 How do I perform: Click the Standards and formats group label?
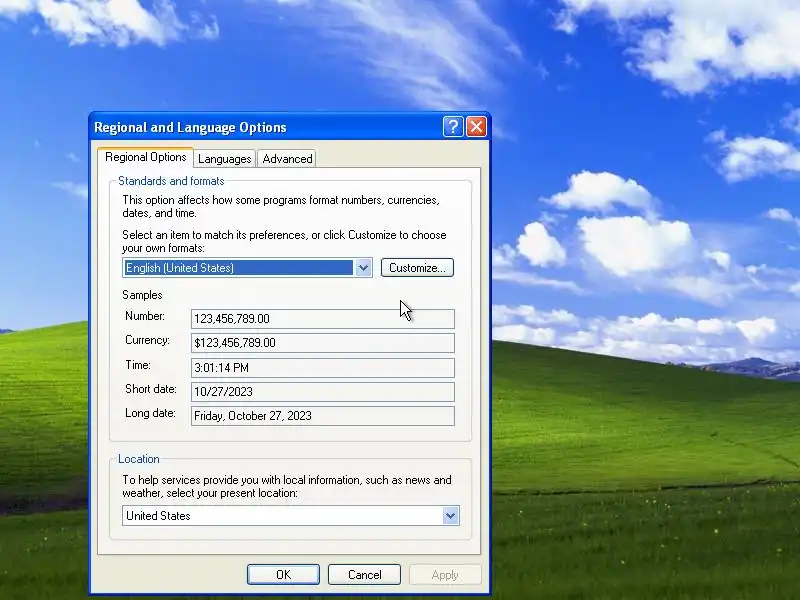point(171,181)
